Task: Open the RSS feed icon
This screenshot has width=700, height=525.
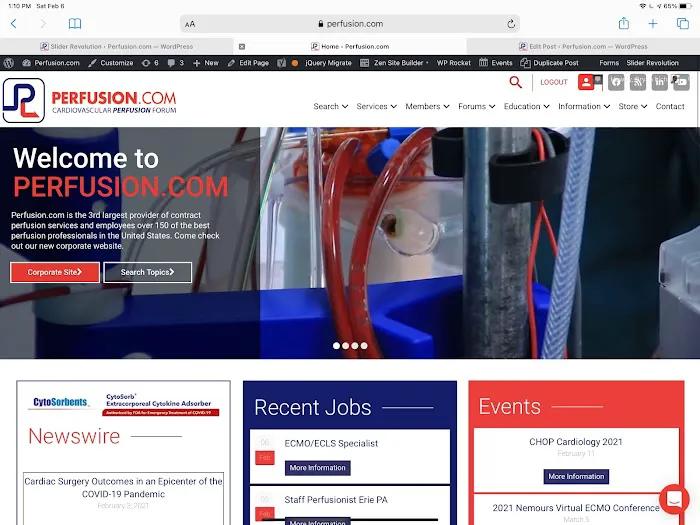Action: tap(638, 82)
